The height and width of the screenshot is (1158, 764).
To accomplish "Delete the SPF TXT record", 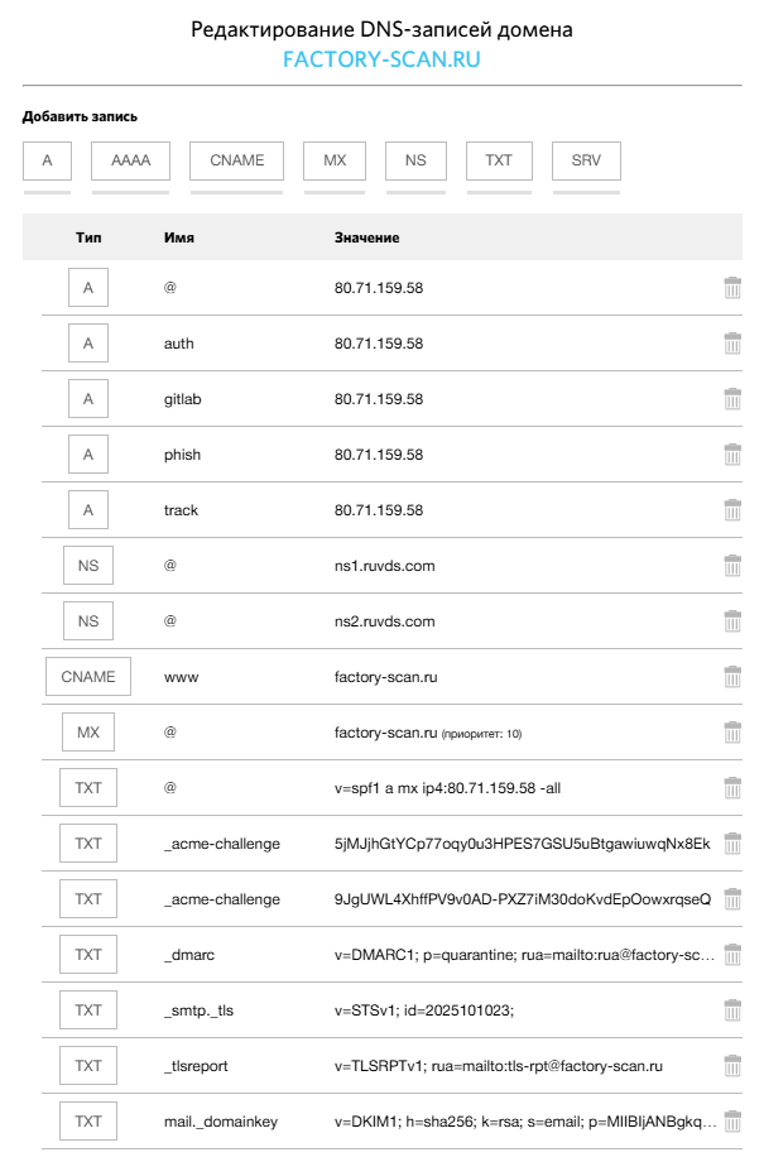I will (732, 788).
